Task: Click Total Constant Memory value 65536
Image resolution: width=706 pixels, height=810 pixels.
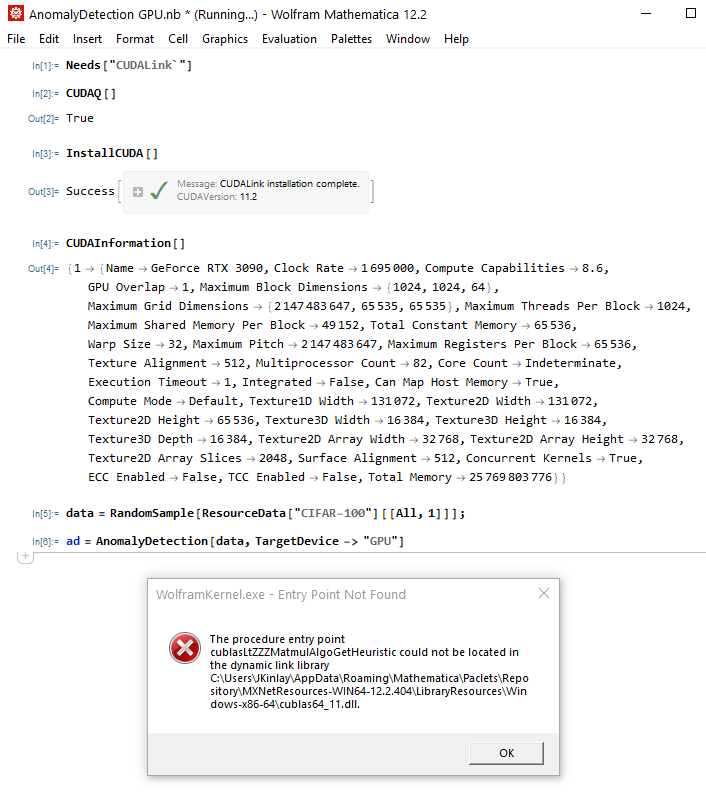Action: point(553,325)
